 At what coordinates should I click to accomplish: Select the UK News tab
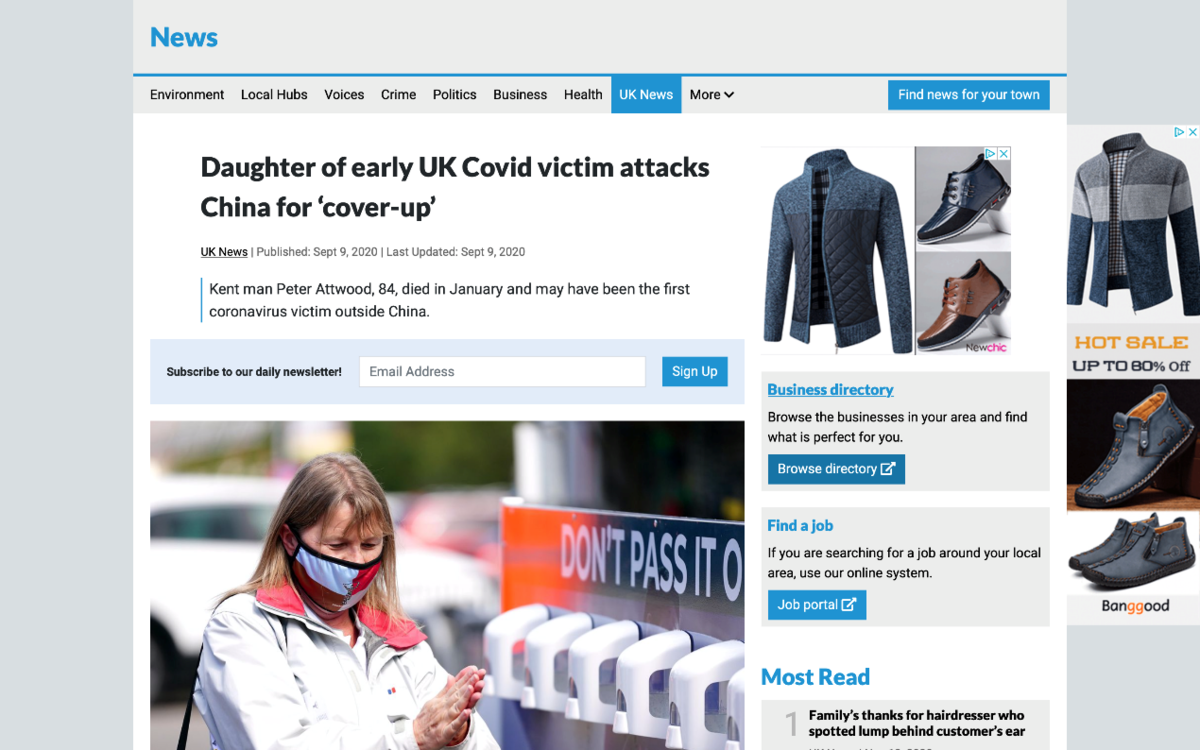click(646, 95)
